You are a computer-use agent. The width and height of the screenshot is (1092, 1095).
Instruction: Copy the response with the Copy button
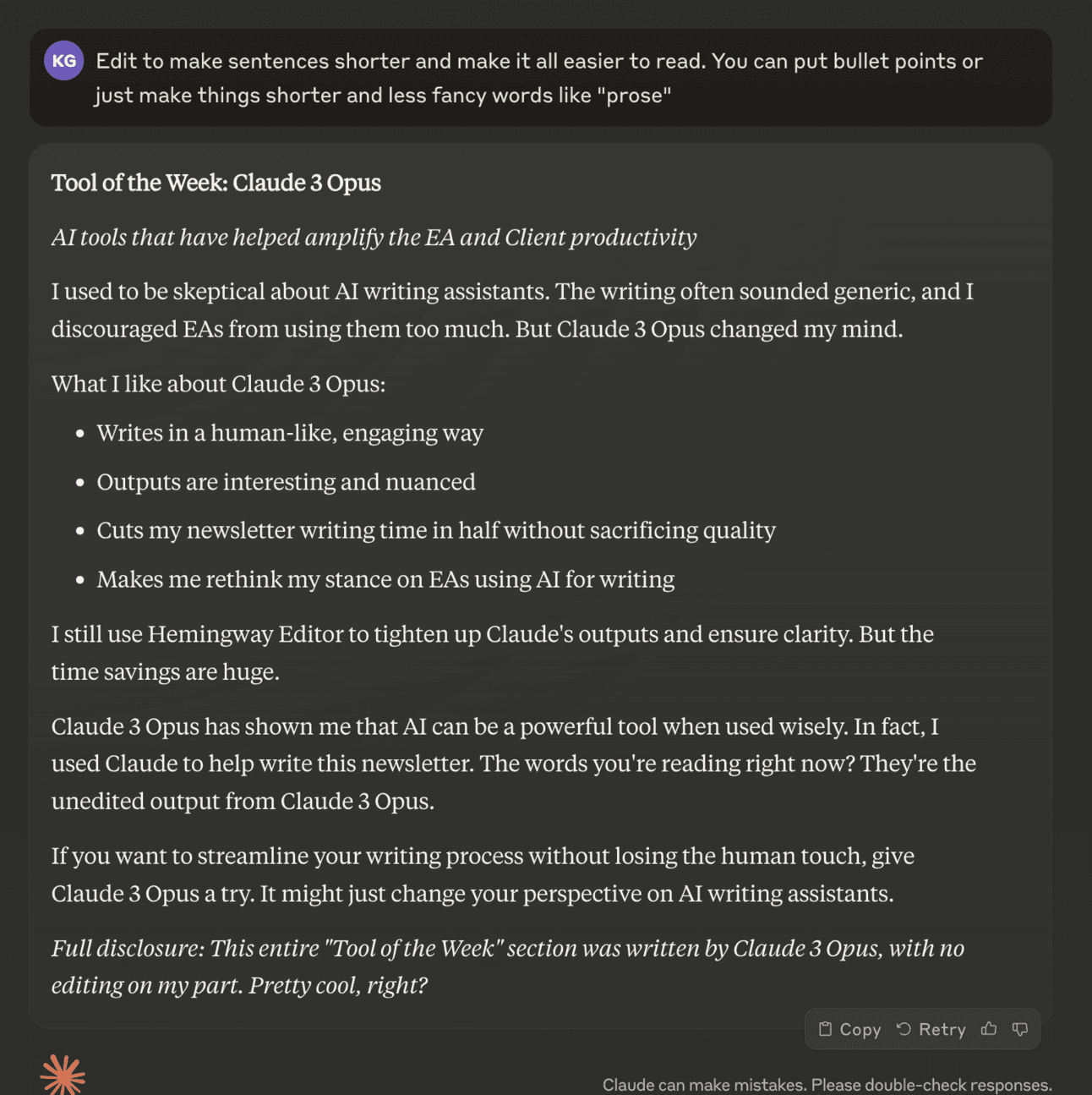coord(849,1029)
